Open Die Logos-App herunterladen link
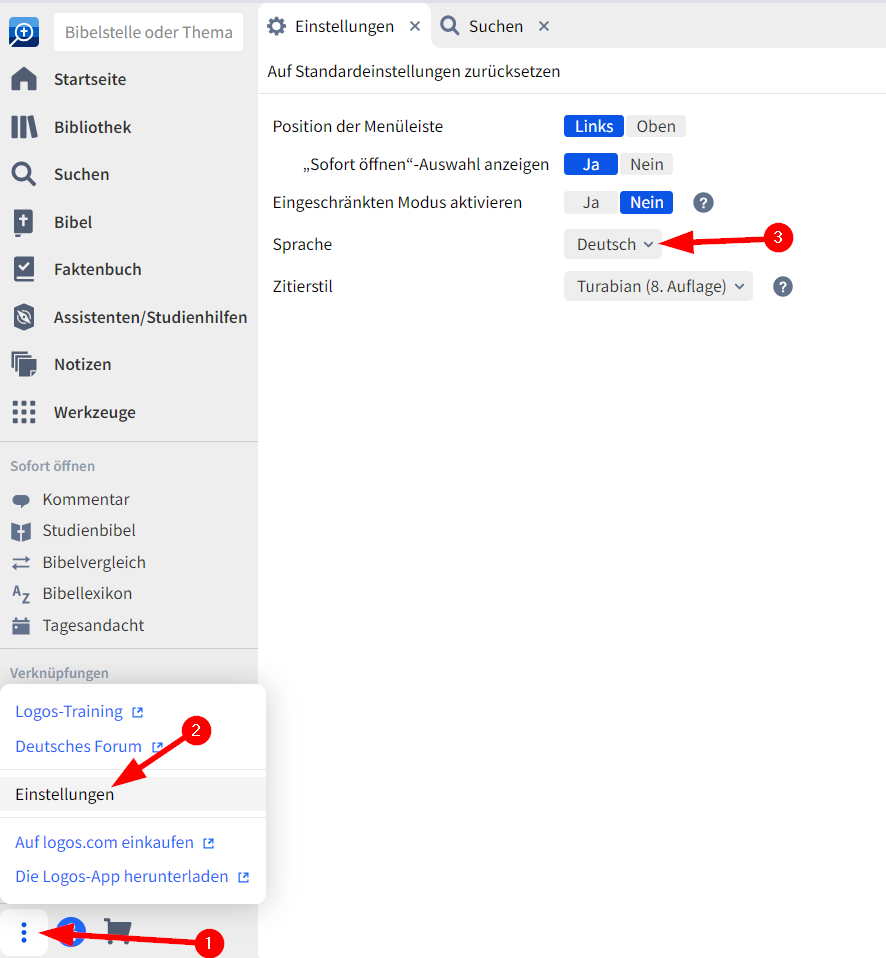Screen dimensions: 886x958 [122, 877]
